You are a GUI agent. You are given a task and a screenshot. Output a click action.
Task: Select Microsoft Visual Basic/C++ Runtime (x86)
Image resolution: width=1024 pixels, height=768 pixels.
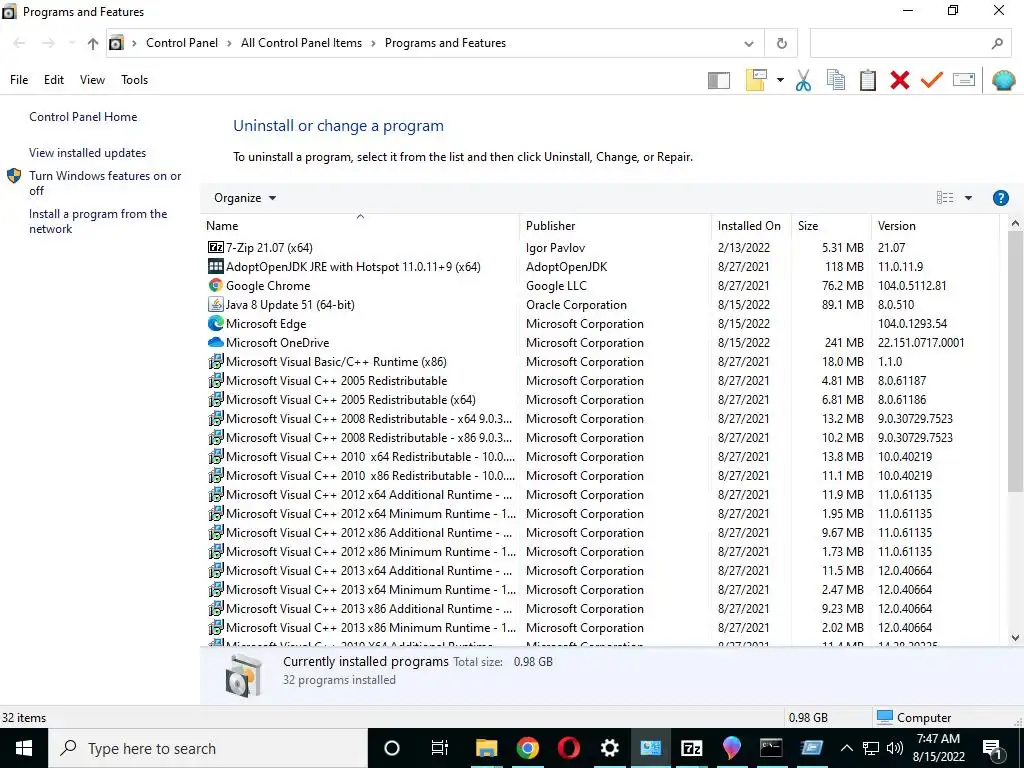601,361
